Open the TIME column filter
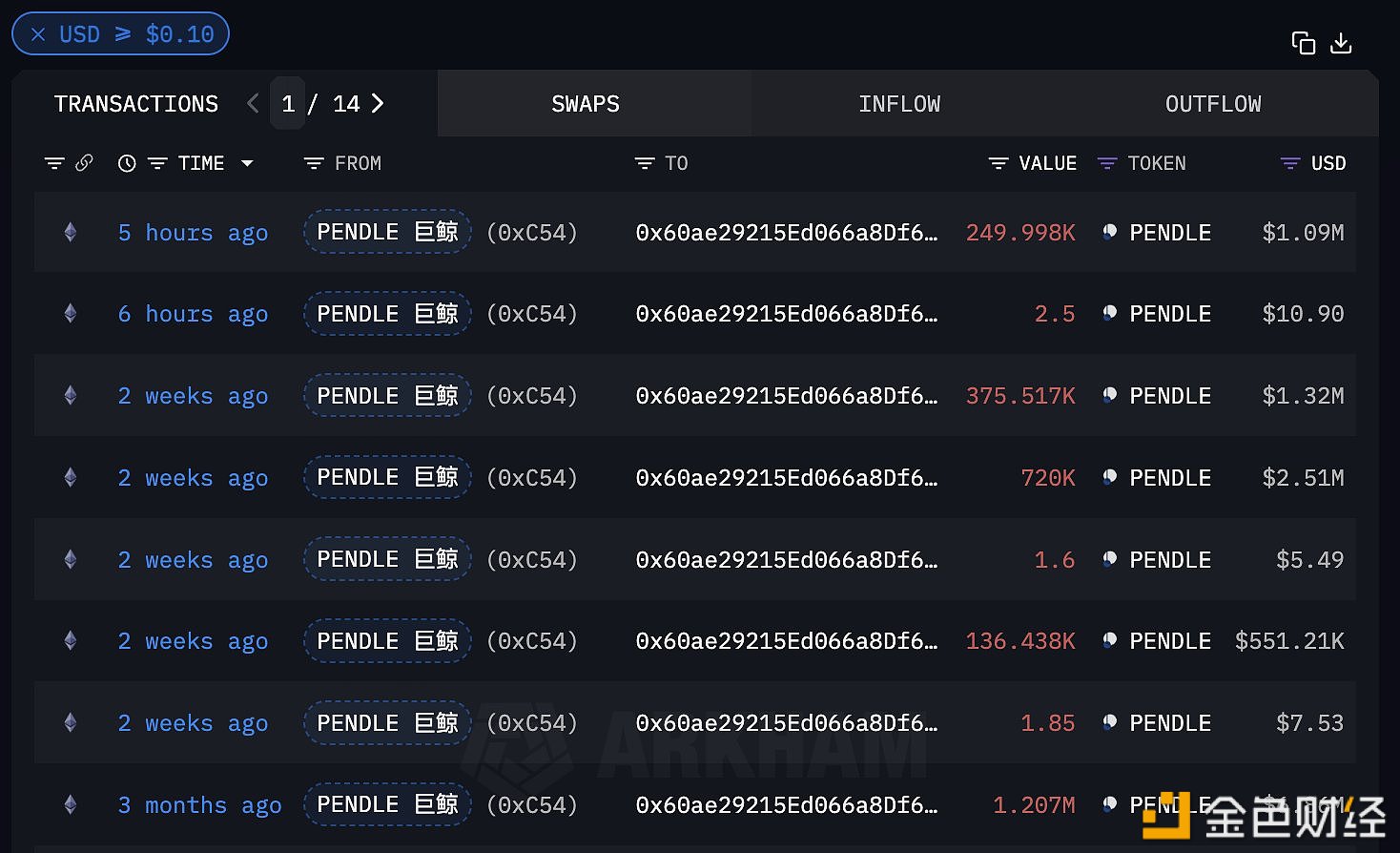The image size is (1400, 853). tap(157, 163)
